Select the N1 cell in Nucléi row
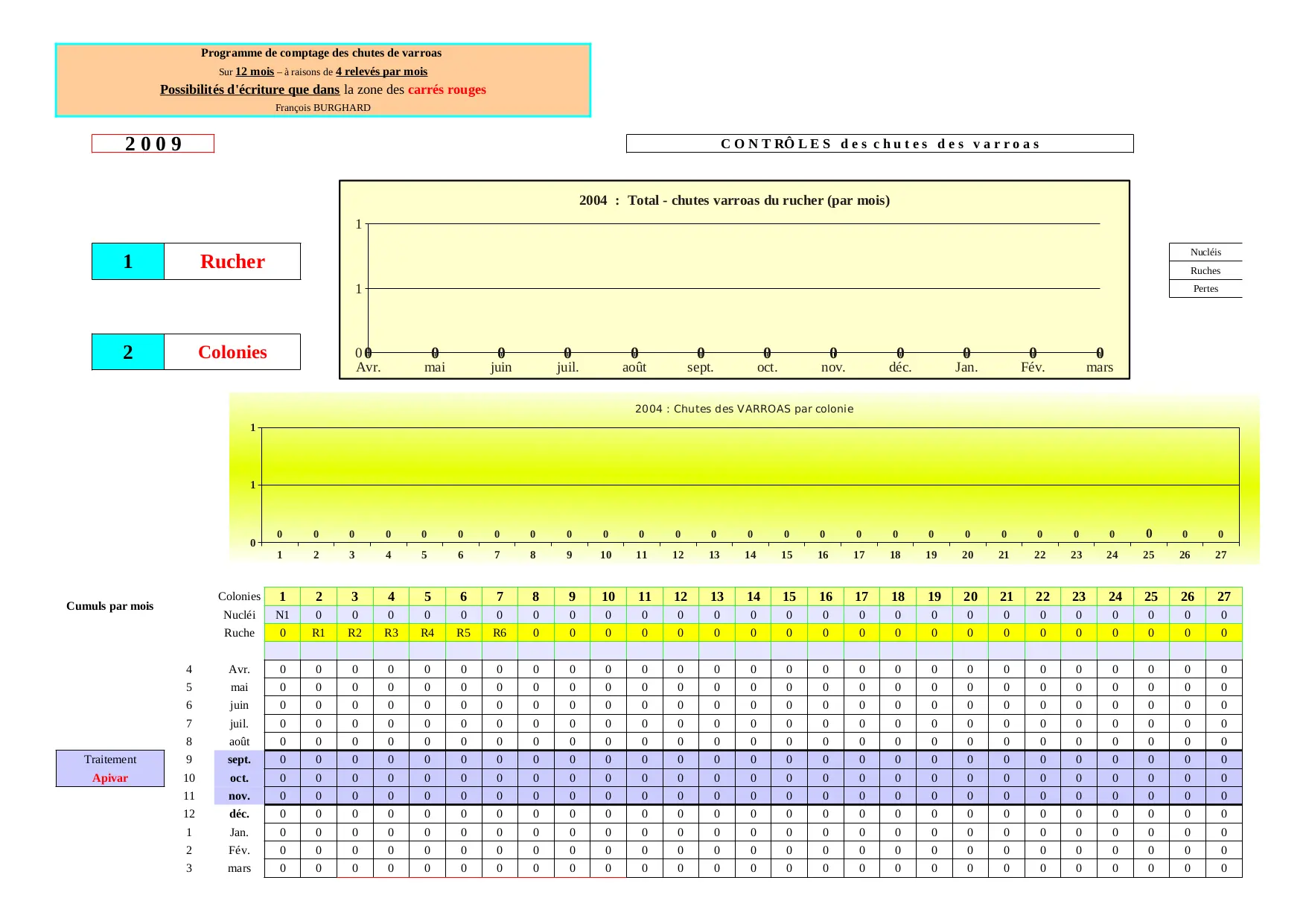1306x924 pixels. [282, 615]
